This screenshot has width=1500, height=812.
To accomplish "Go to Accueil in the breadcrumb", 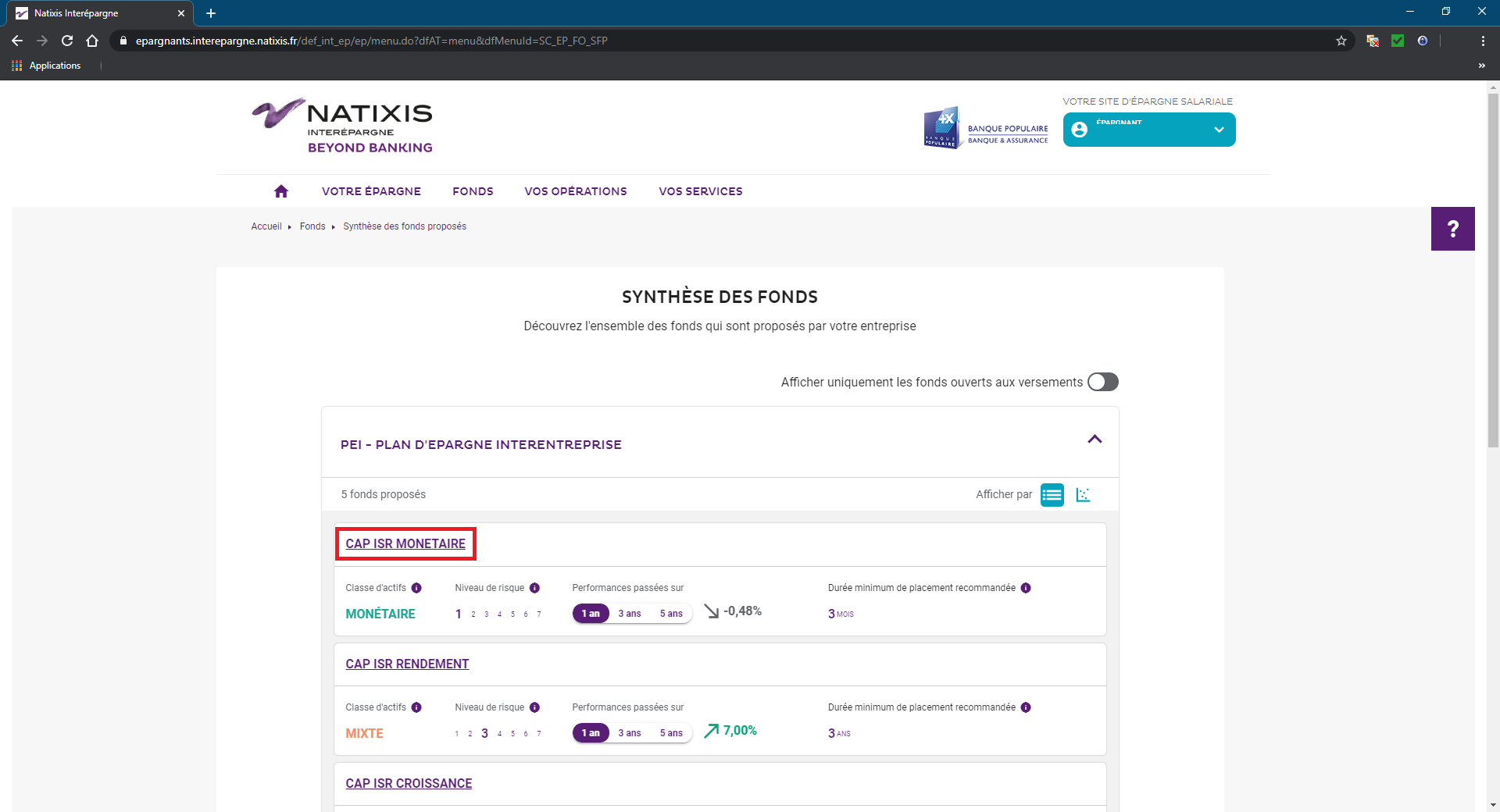I will (x=266, y=226).
